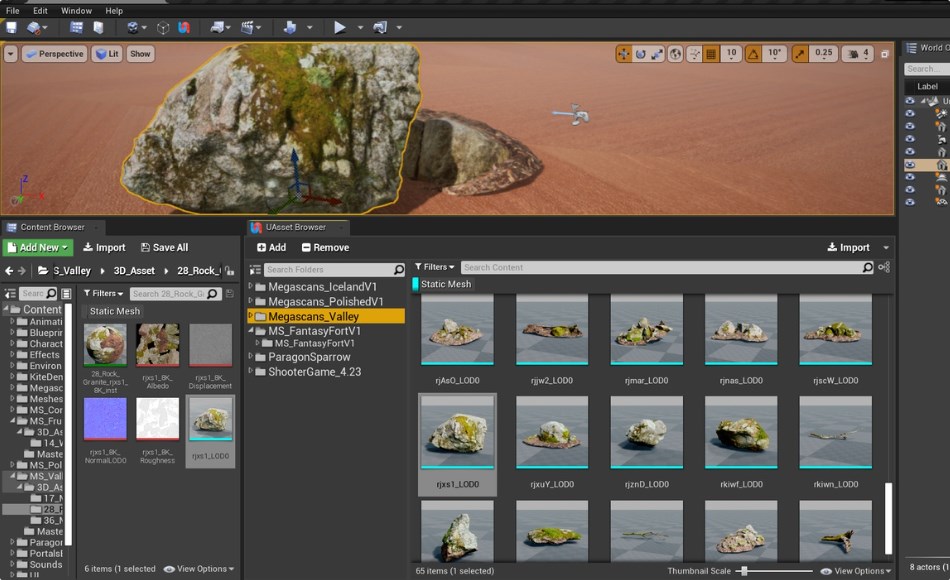Open the Perspective viewport dropdown
The width and height of the screenshot is (950, 580).
54,53
